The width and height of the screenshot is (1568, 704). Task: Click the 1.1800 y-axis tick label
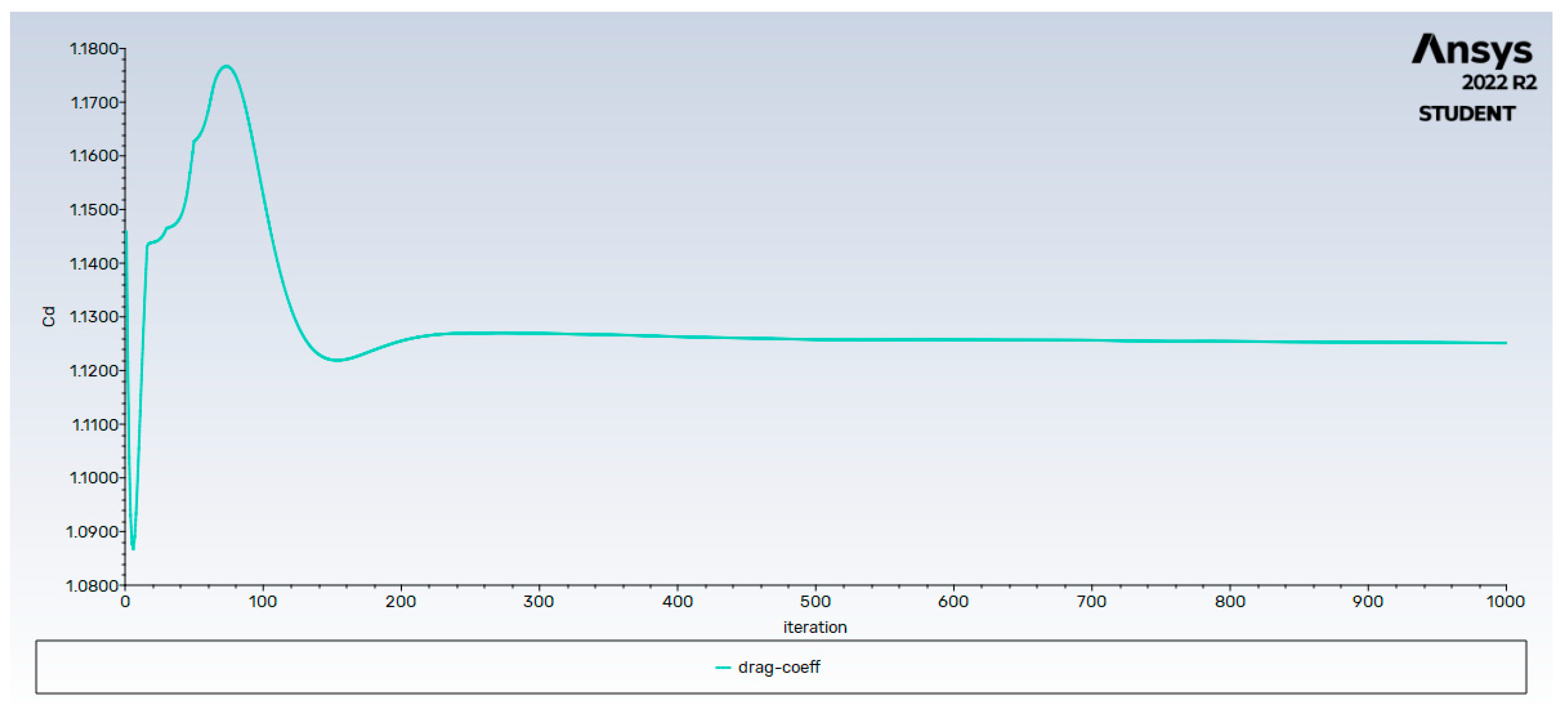click(x=94, y=49)
